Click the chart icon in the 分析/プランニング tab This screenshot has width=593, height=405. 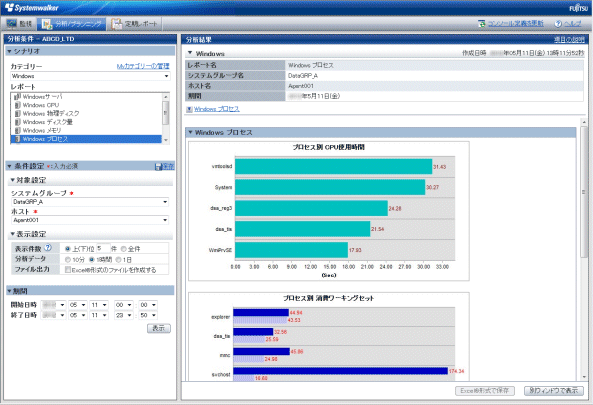47,24
